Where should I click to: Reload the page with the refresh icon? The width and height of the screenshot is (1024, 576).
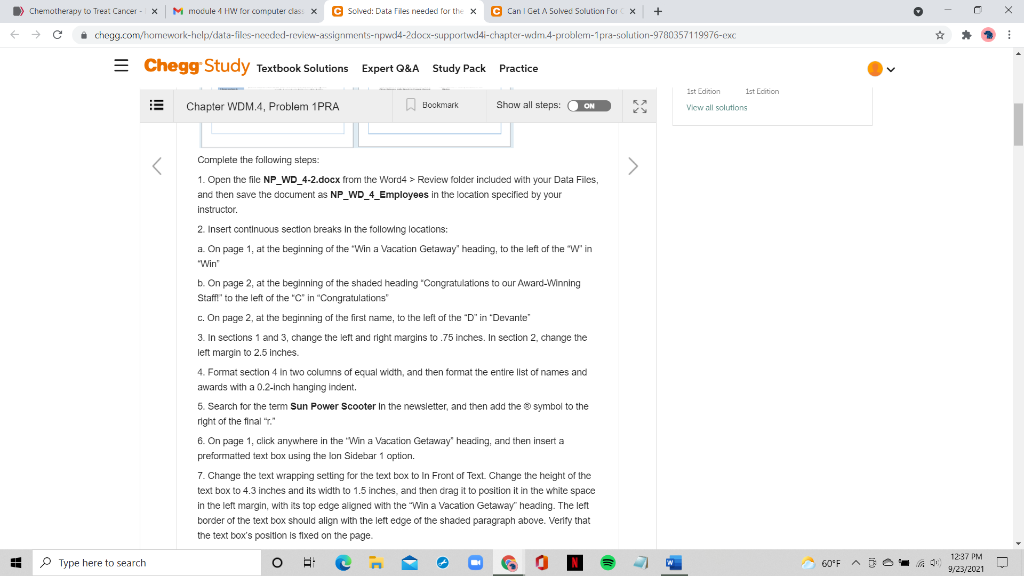57,32
